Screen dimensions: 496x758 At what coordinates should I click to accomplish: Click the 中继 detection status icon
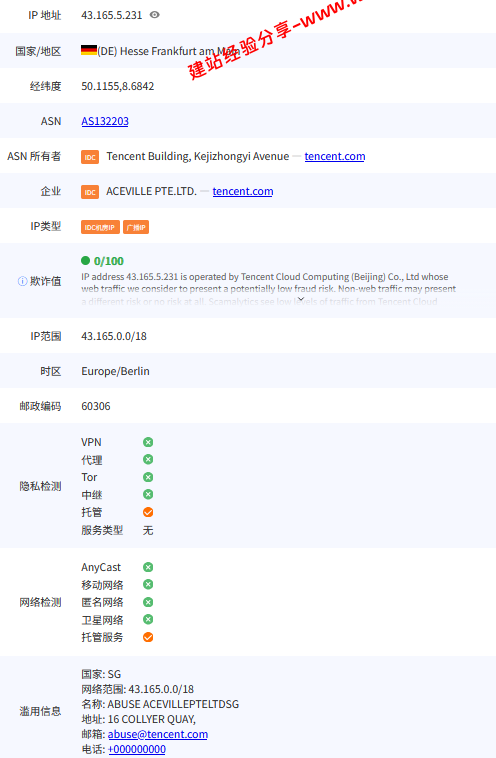pos(148,494)
